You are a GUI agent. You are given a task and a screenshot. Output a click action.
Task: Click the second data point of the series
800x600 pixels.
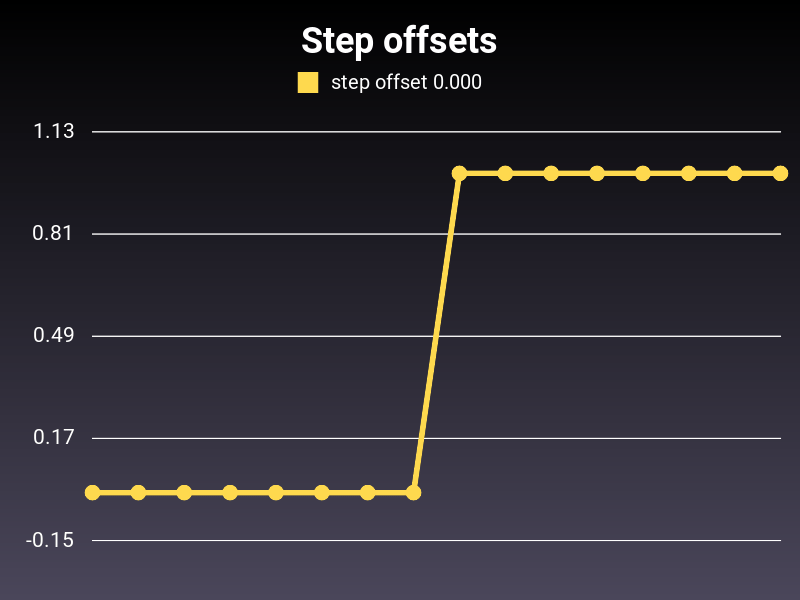(x=138, y=492)
